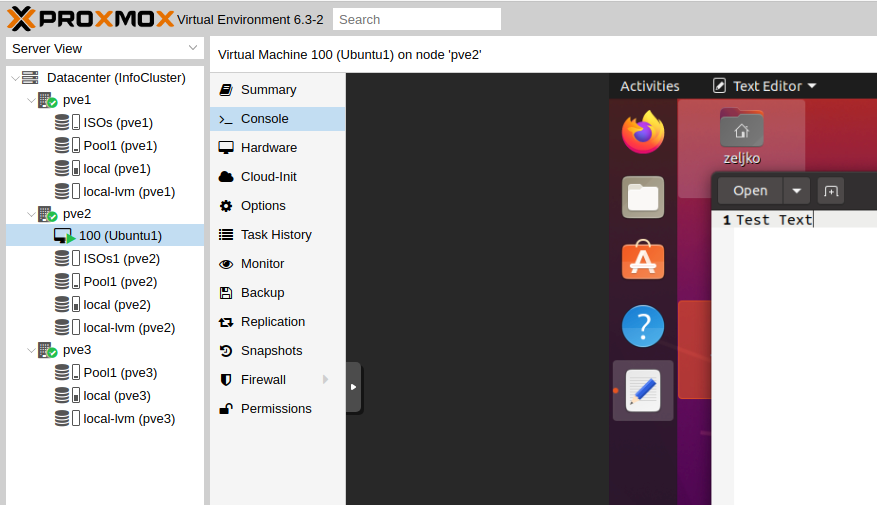The height and width of the screenshot is (505, 877).
Task: Select the ISOs (pve1) storage icon
Action: 67,122
